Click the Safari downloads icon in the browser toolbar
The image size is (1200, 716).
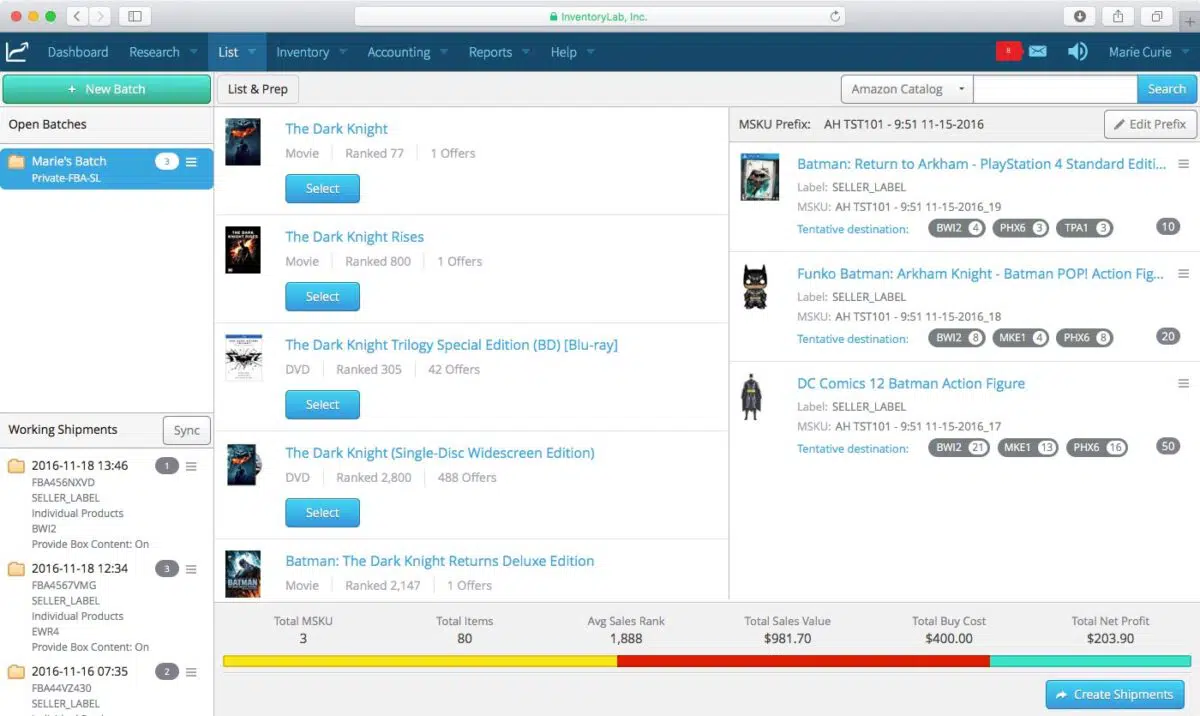(1079, 16)
